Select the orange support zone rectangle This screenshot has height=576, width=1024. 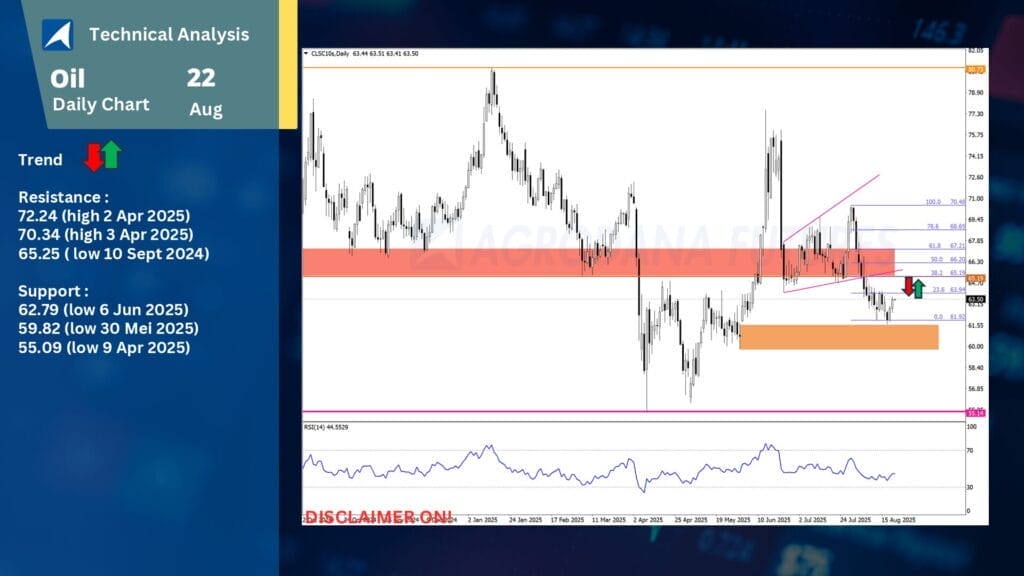[838, 336]
